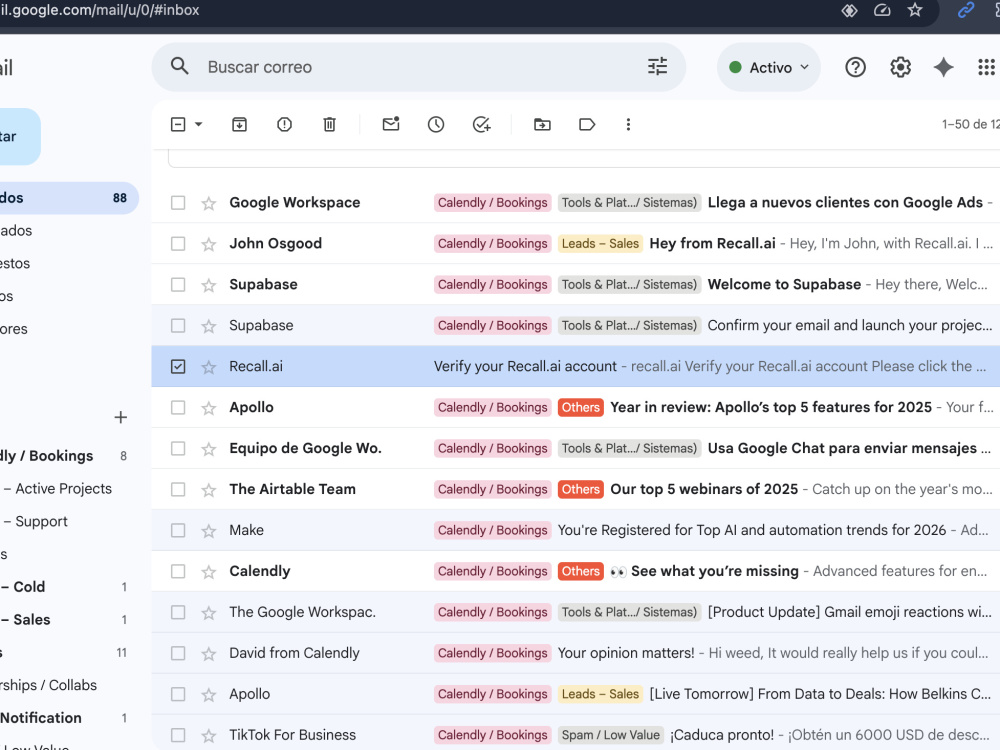Screen dimensions: 1000x750
Task: Star the John Osgood email
Action: click(x=209, y=244)
